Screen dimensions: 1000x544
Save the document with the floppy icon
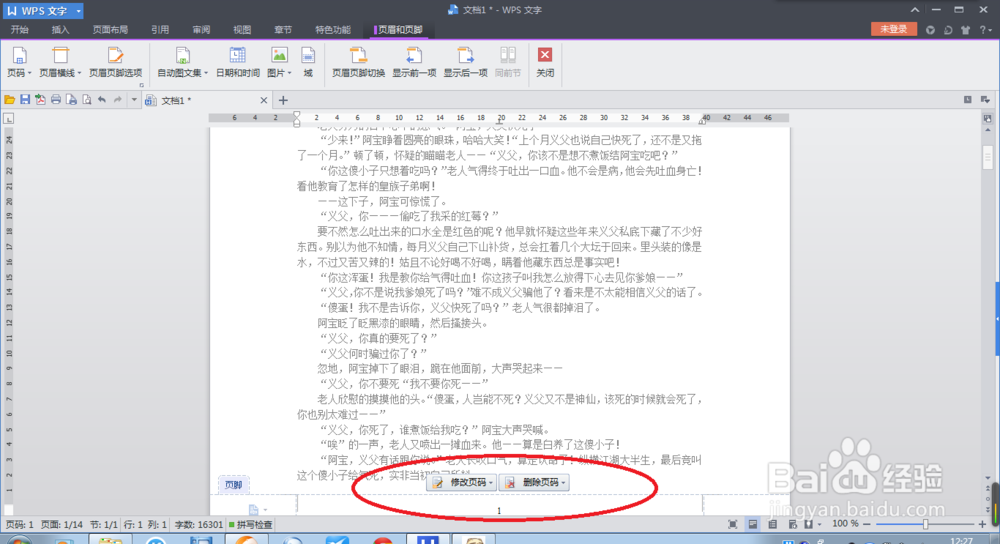tap(25, 100)
